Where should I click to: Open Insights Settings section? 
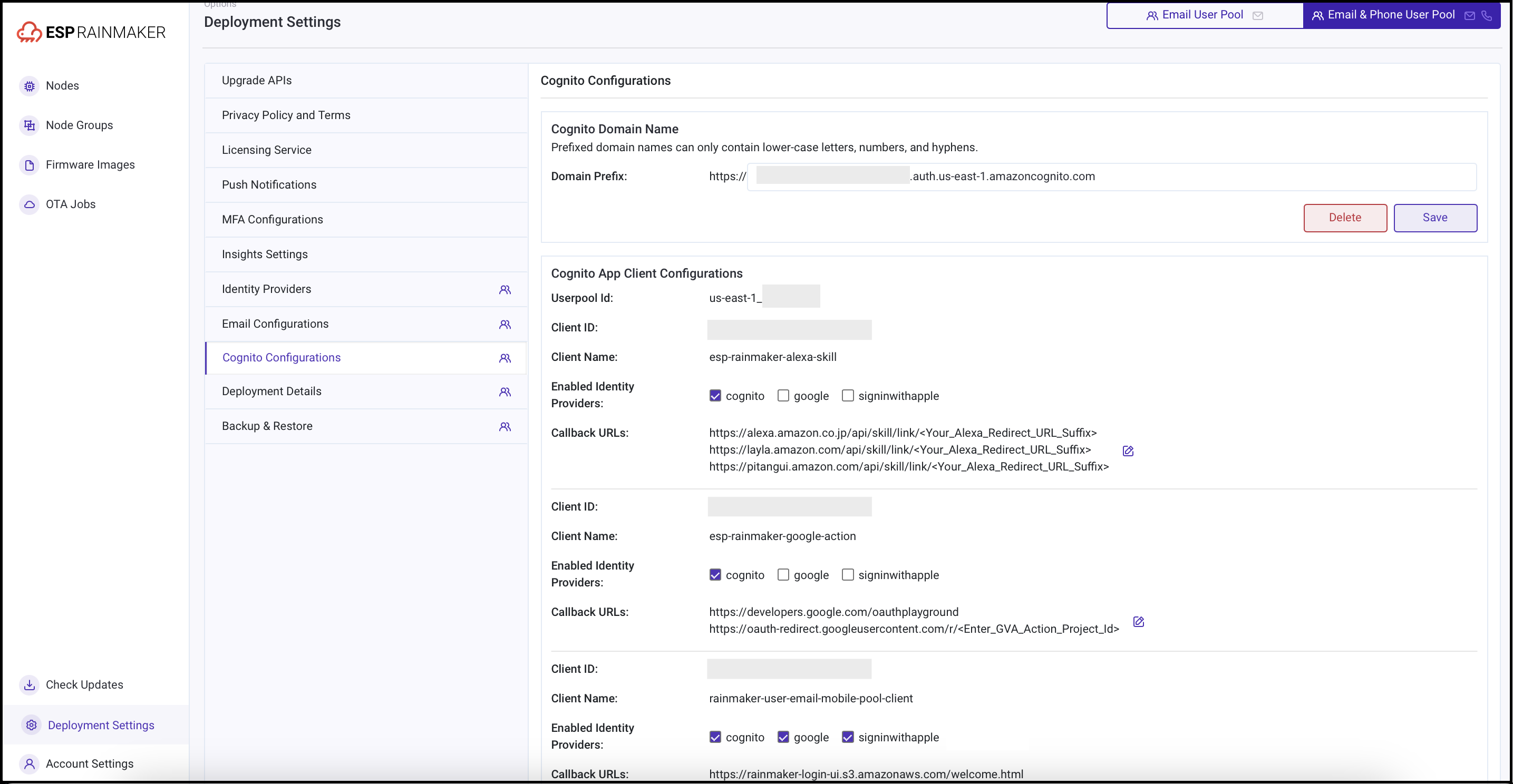click(366, 254)
